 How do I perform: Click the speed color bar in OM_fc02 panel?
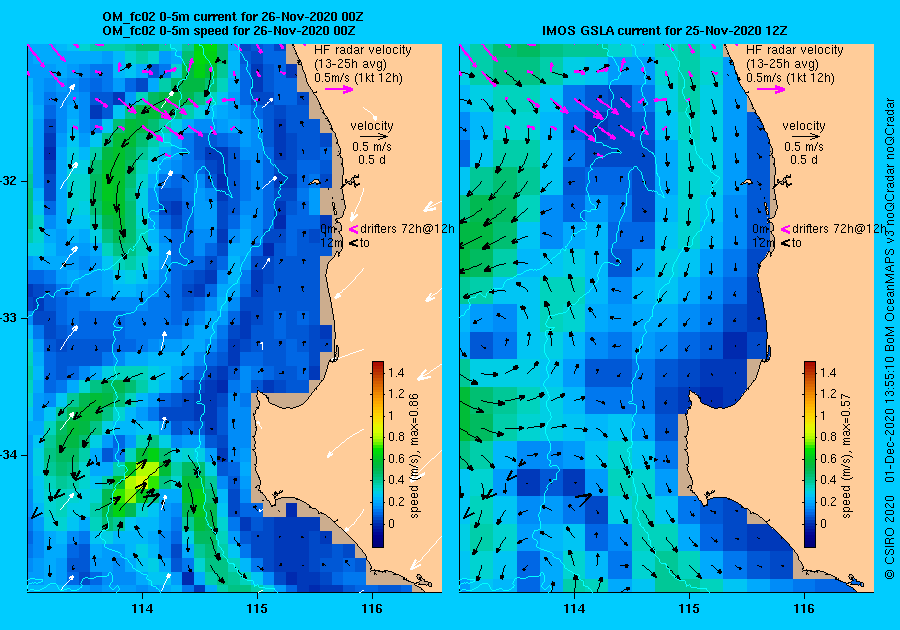click(378, 454)
